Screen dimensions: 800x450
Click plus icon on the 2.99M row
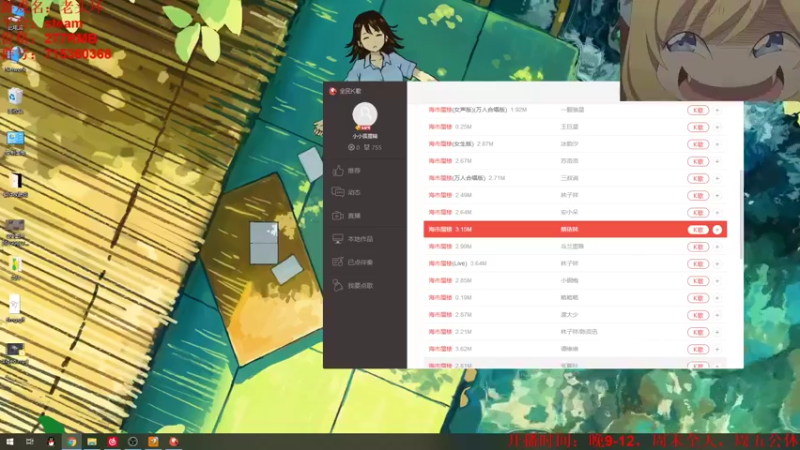[717, 247]
